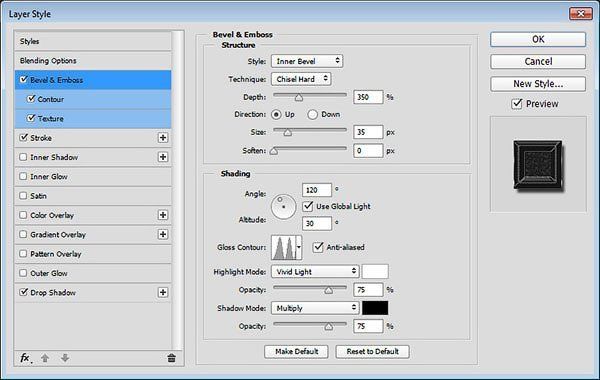
Task: Open the Technique dropdown showing Chisel Hard
Action: pyautogui.click(x=301, y=79)
